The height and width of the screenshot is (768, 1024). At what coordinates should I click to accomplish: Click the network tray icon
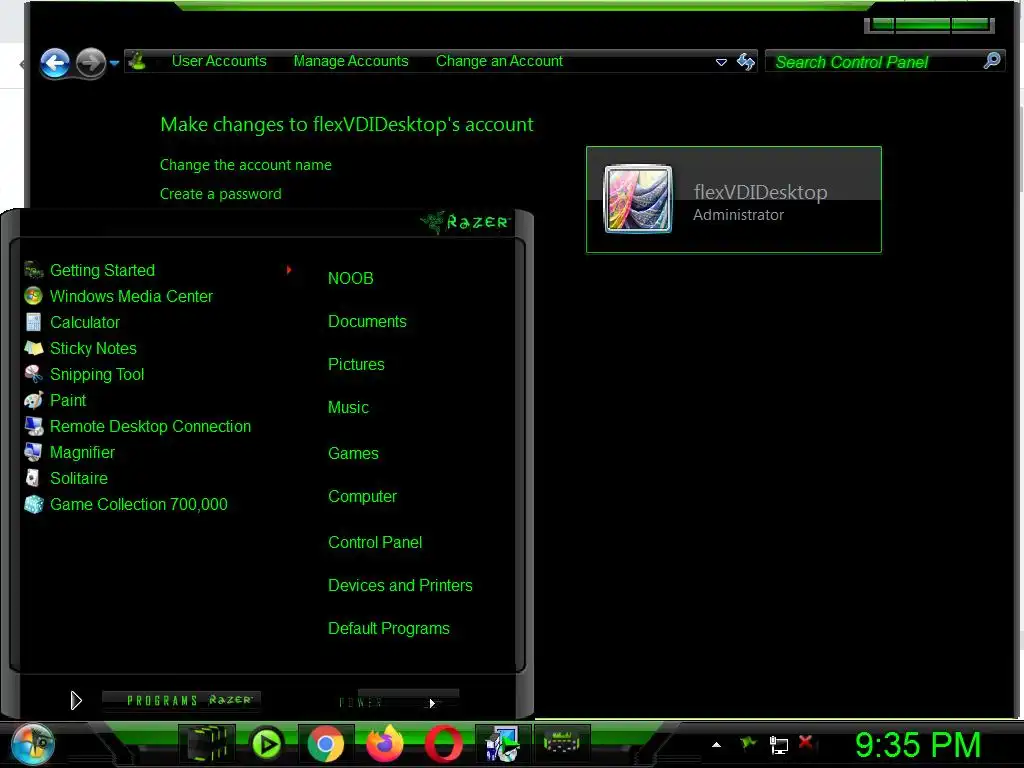[x=778, y=744]
